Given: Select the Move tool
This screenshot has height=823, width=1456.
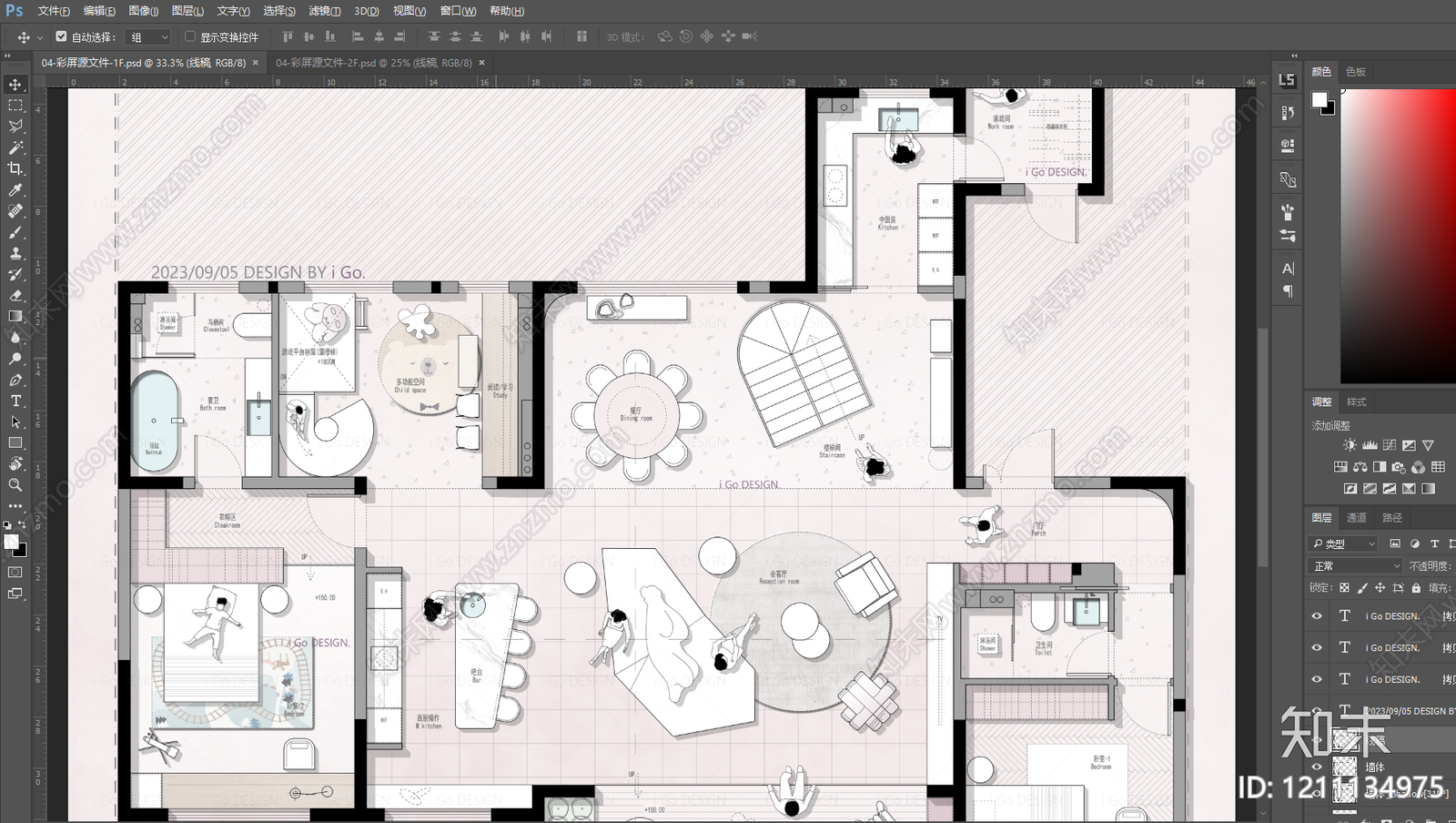Looking at the screenshot, I should (x=15, y=85).
